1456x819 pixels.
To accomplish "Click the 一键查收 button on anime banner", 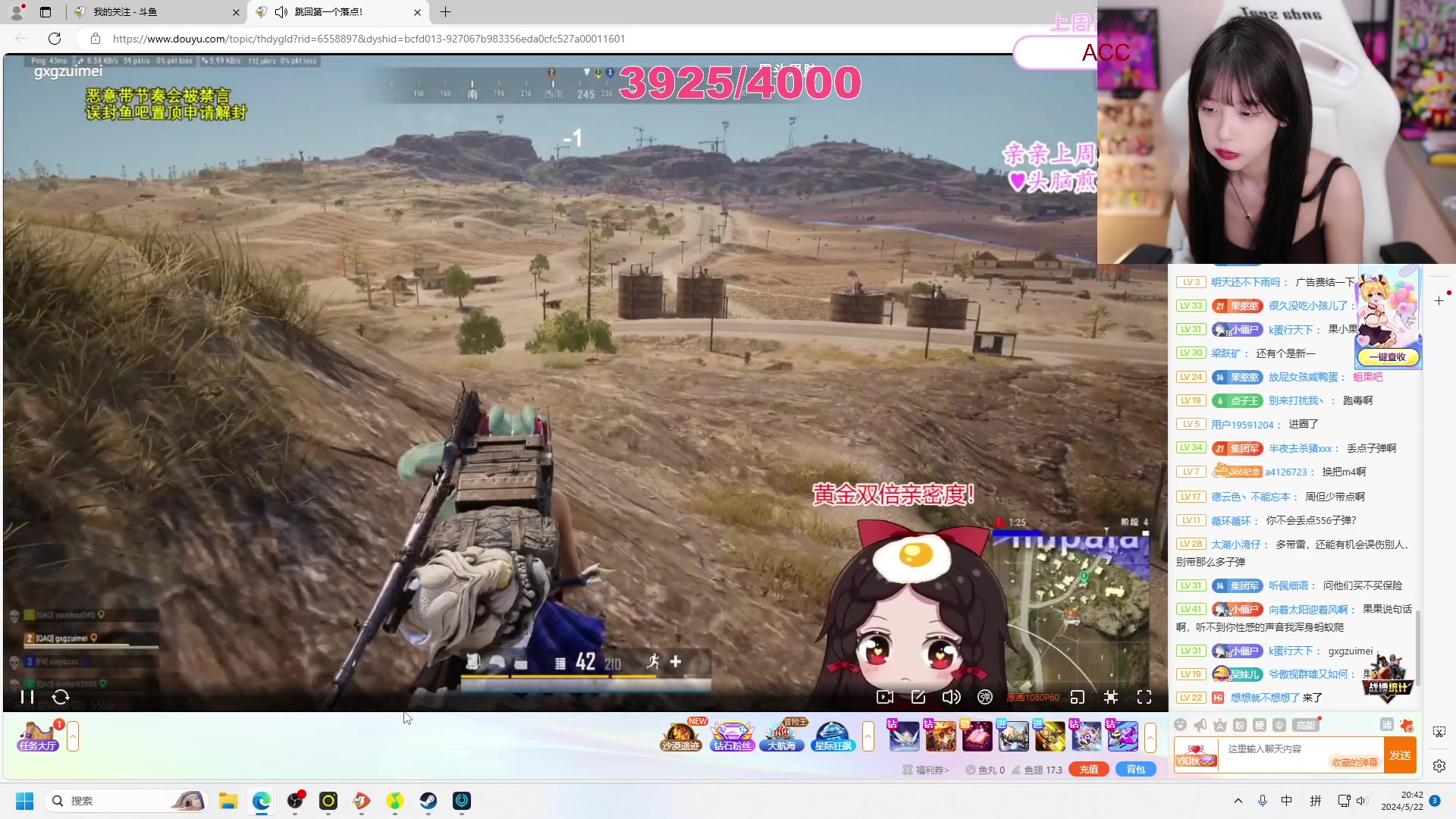I will tap(1388, 357).
